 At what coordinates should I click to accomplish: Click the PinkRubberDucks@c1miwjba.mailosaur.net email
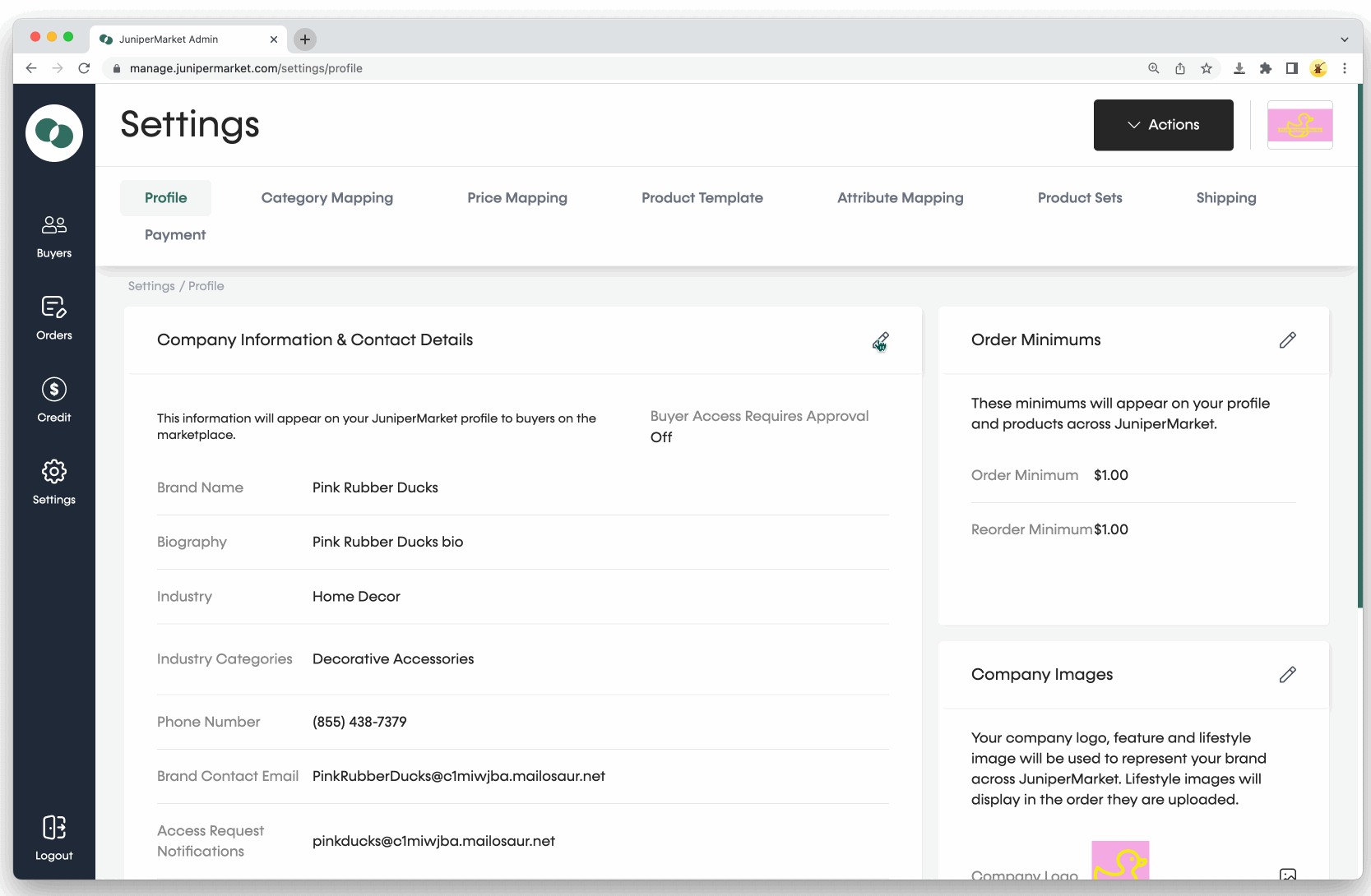459,776
